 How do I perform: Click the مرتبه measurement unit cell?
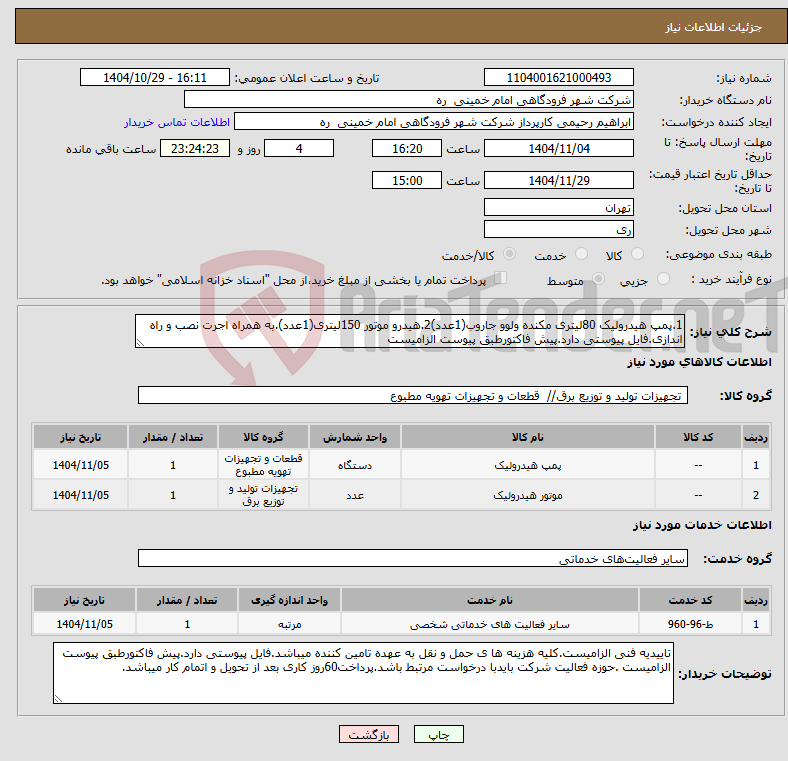289,624
